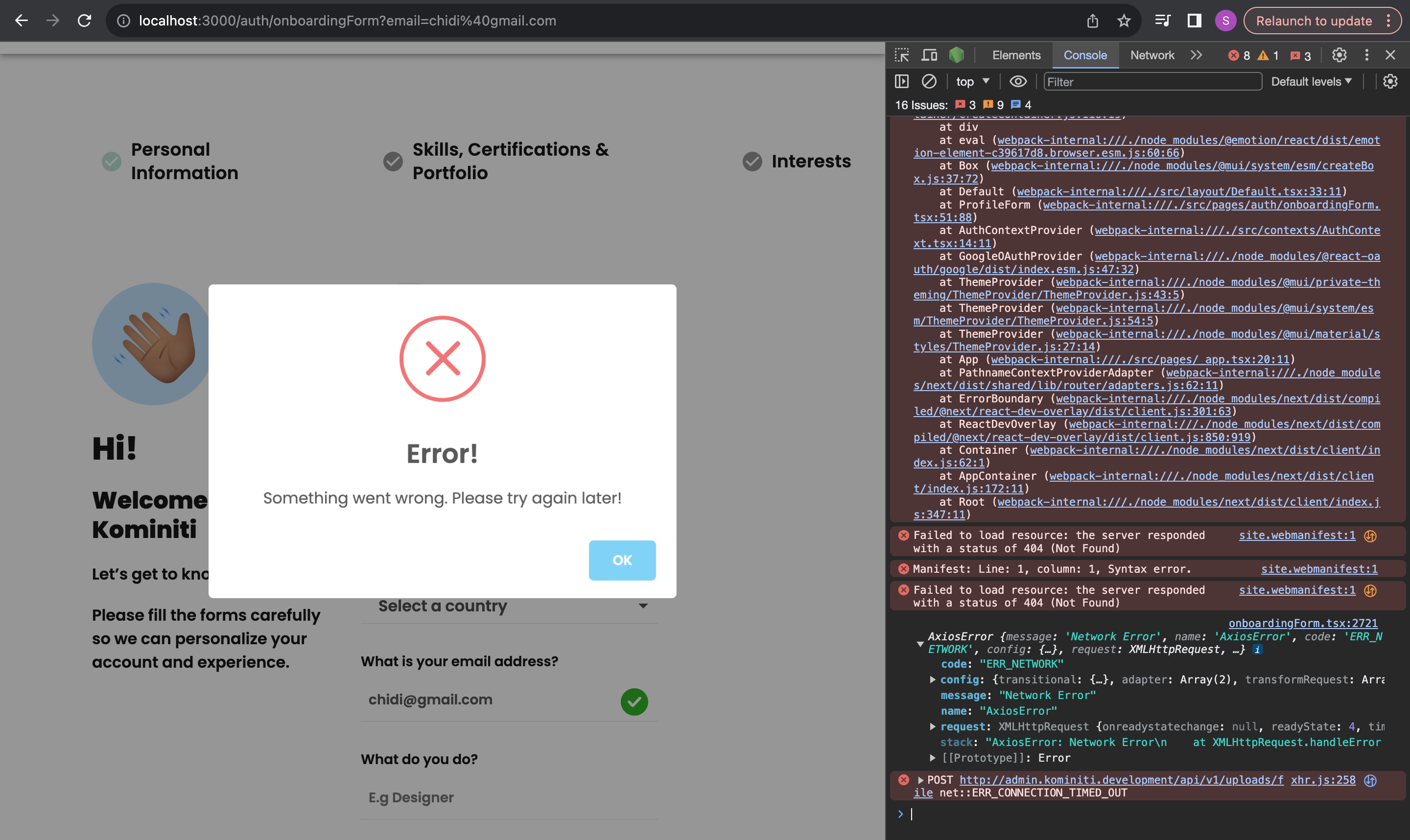Expand the request XMLHttpRequest property

click(x=932, y=726)
